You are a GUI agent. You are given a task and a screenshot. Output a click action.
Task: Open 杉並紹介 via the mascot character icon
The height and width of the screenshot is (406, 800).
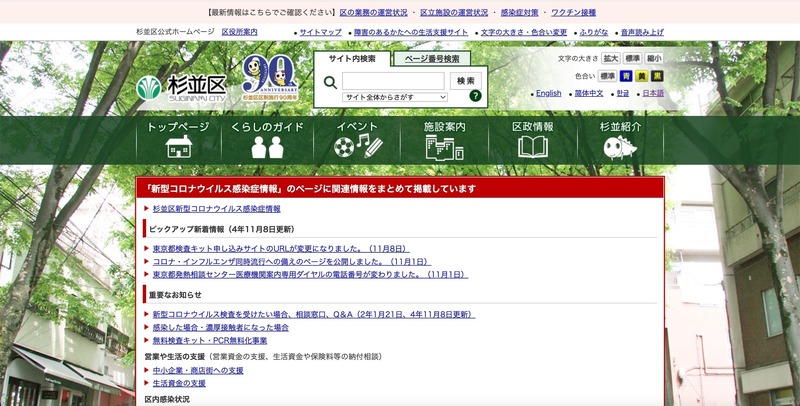620,148
